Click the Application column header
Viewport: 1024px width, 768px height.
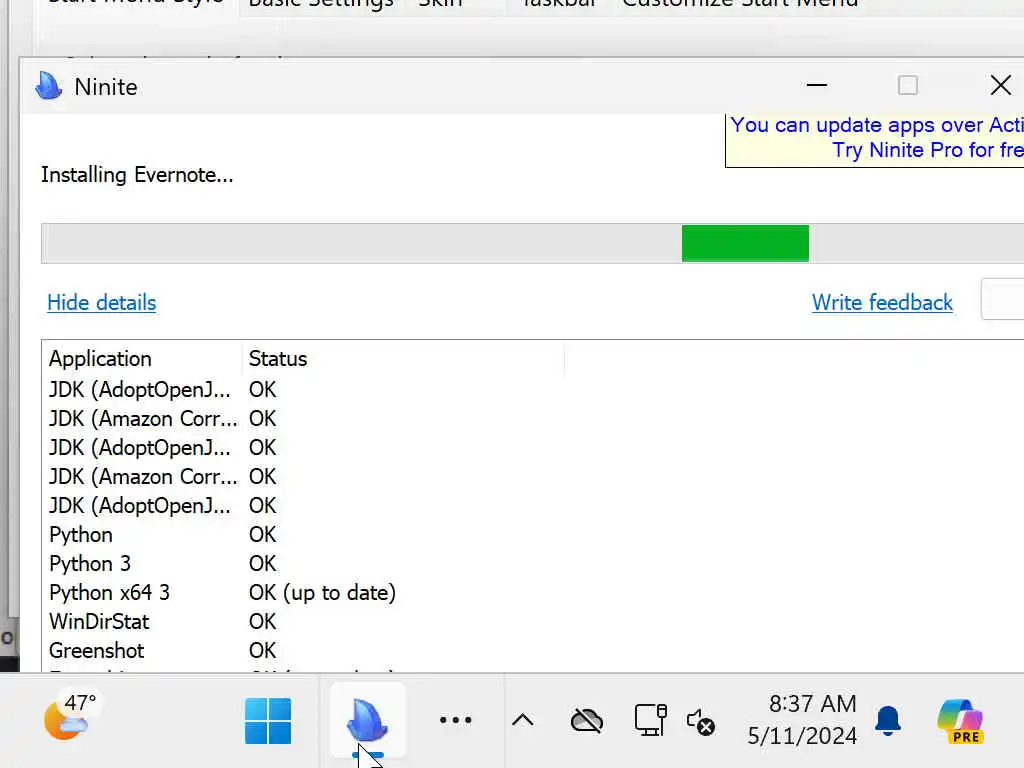pos(141,359)
